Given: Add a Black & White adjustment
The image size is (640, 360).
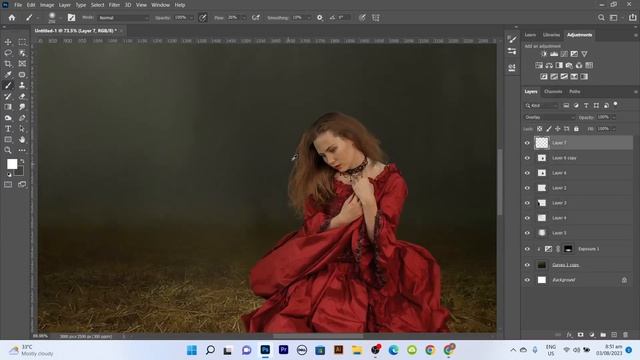Looking at the screenshot, I should (x=559, y=65).
